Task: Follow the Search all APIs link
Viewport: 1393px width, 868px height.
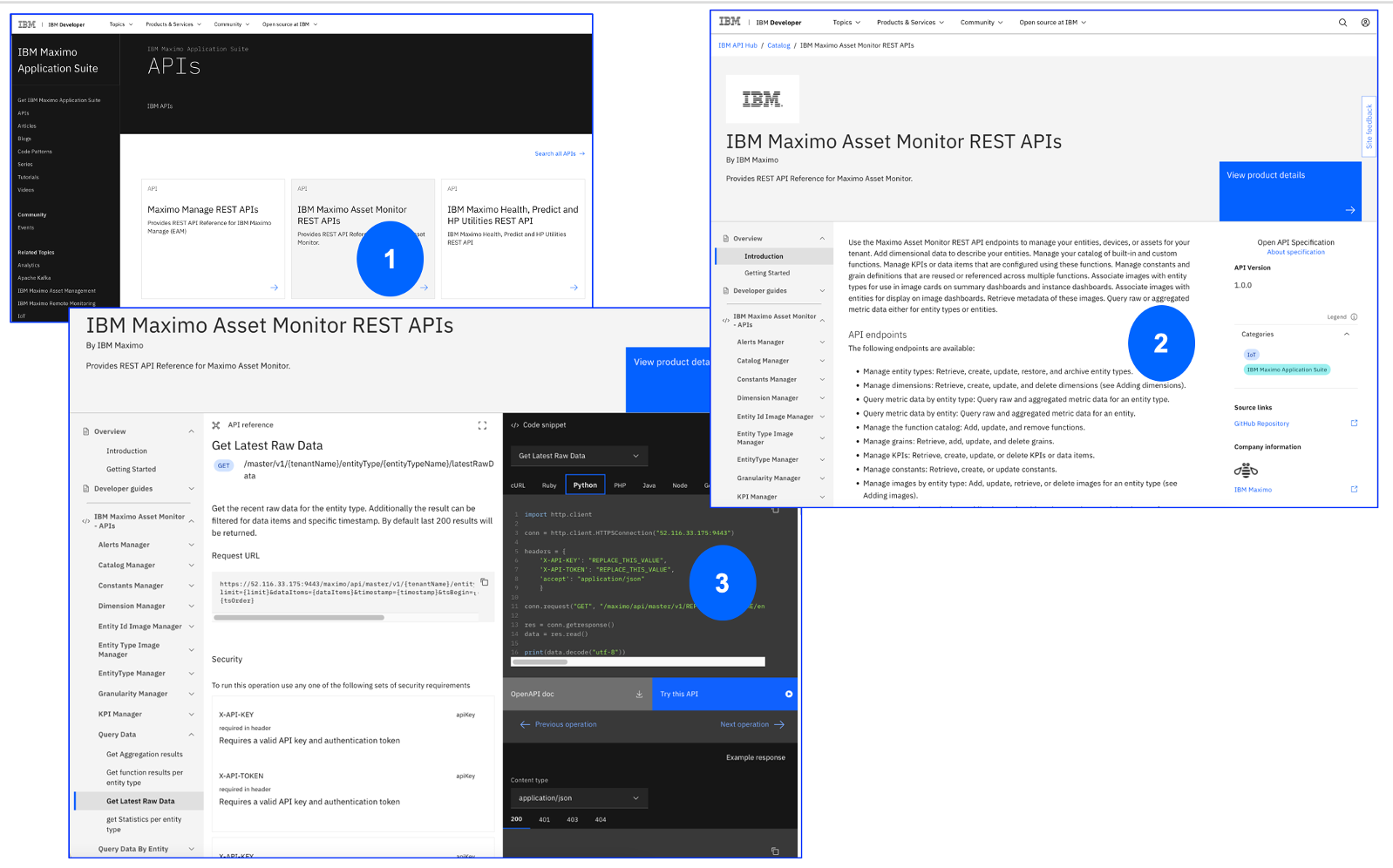Action: [560, 154]
